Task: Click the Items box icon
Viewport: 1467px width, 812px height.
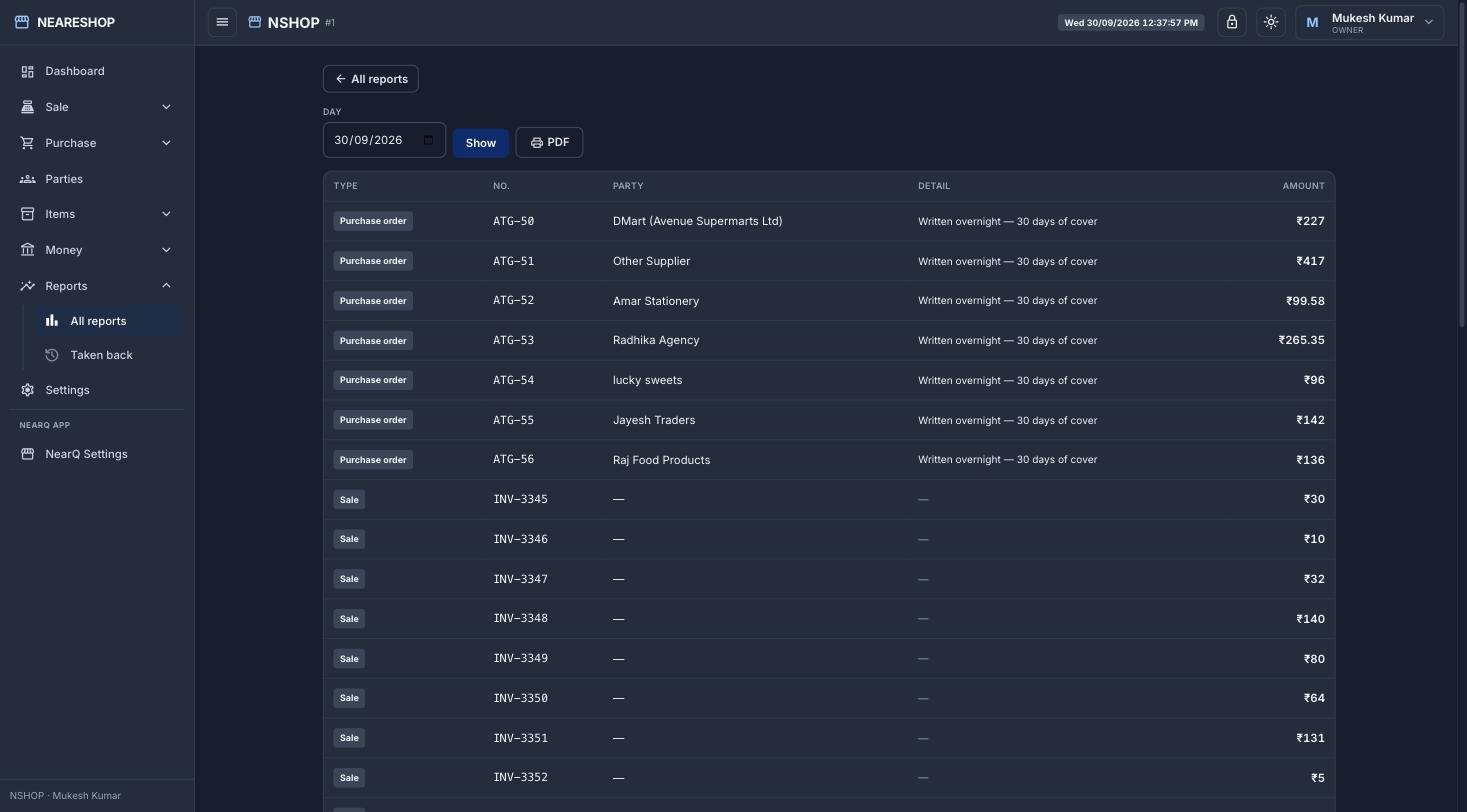Action: [27, 214]
